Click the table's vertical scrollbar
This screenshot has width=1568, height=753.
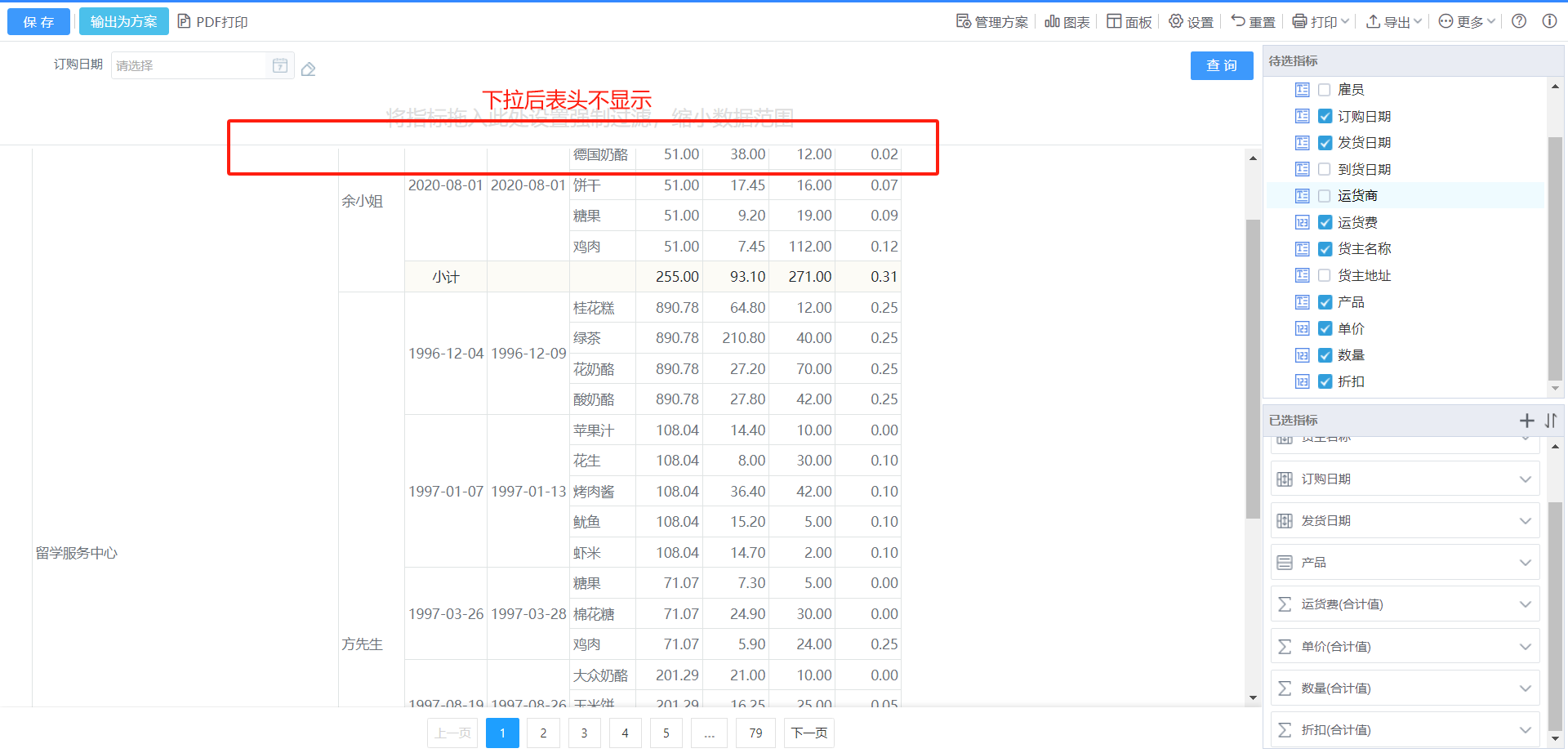pyautogui.click(x=1253, y=368)
